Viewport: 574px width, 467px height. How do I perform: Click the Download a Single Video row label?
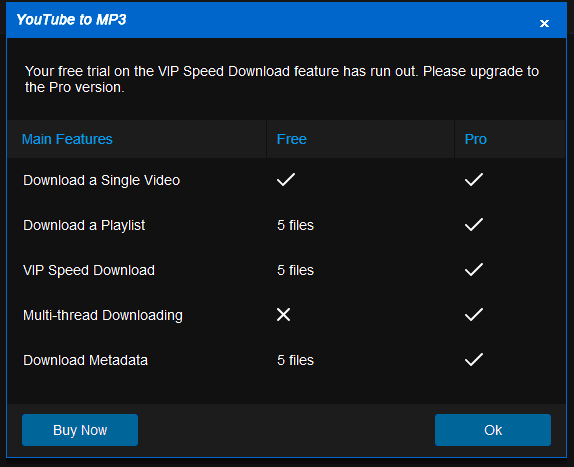pos(101,180)
